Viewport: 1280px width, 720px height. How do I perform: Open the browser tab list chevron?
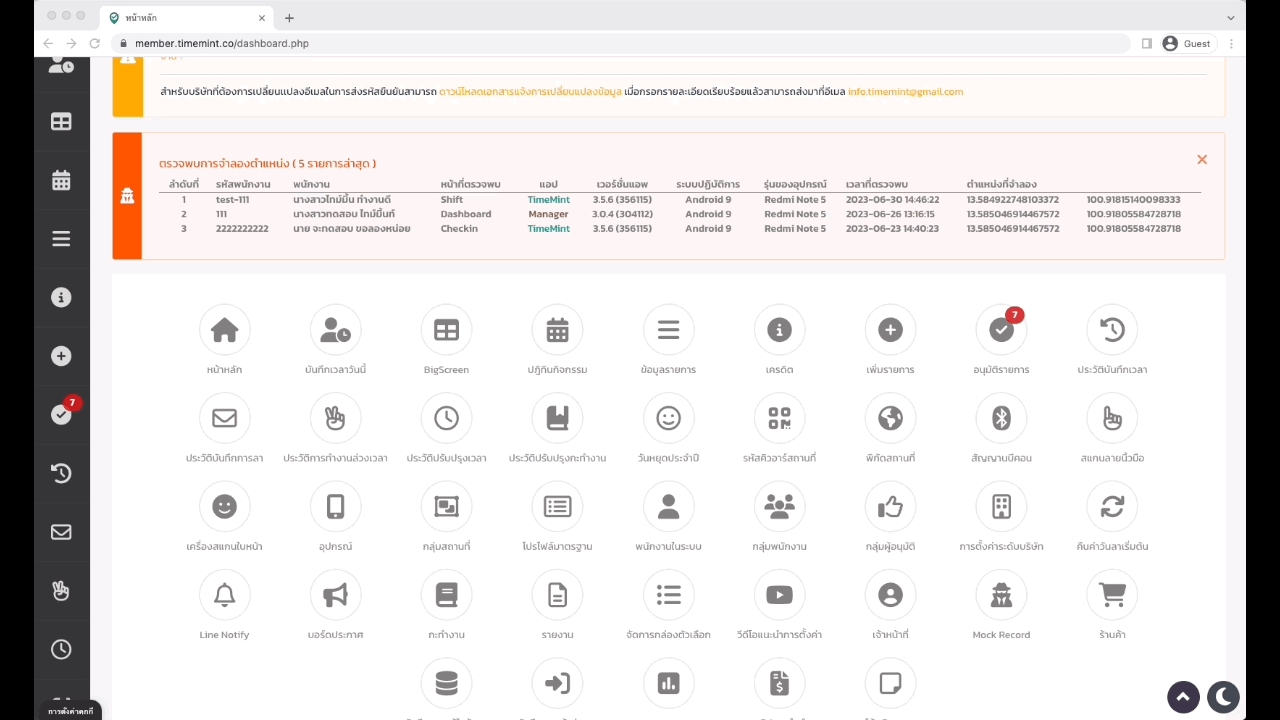(x=1231, y=18)
